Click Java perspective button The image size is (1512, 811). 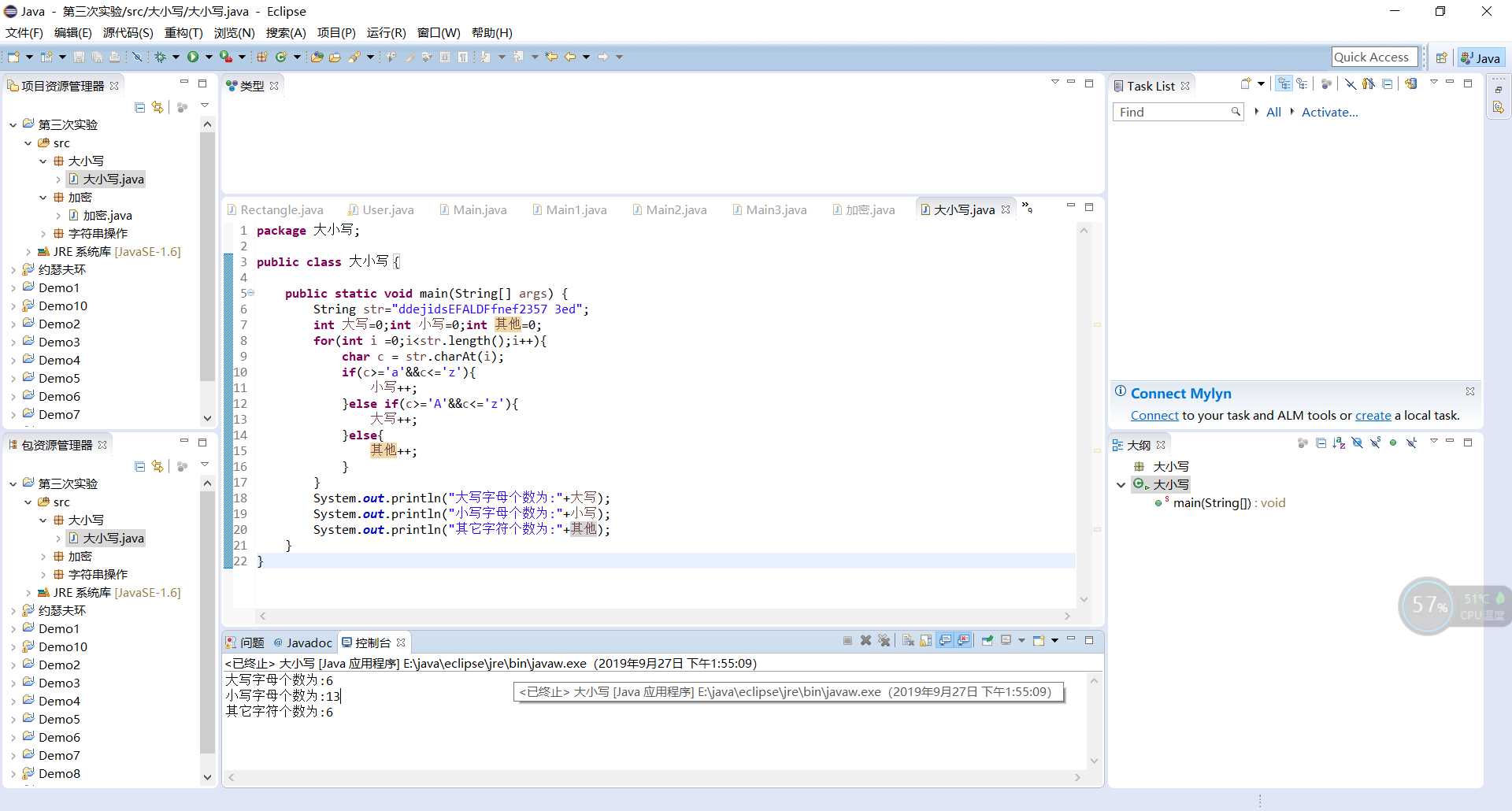click(x=1480, y=57)
